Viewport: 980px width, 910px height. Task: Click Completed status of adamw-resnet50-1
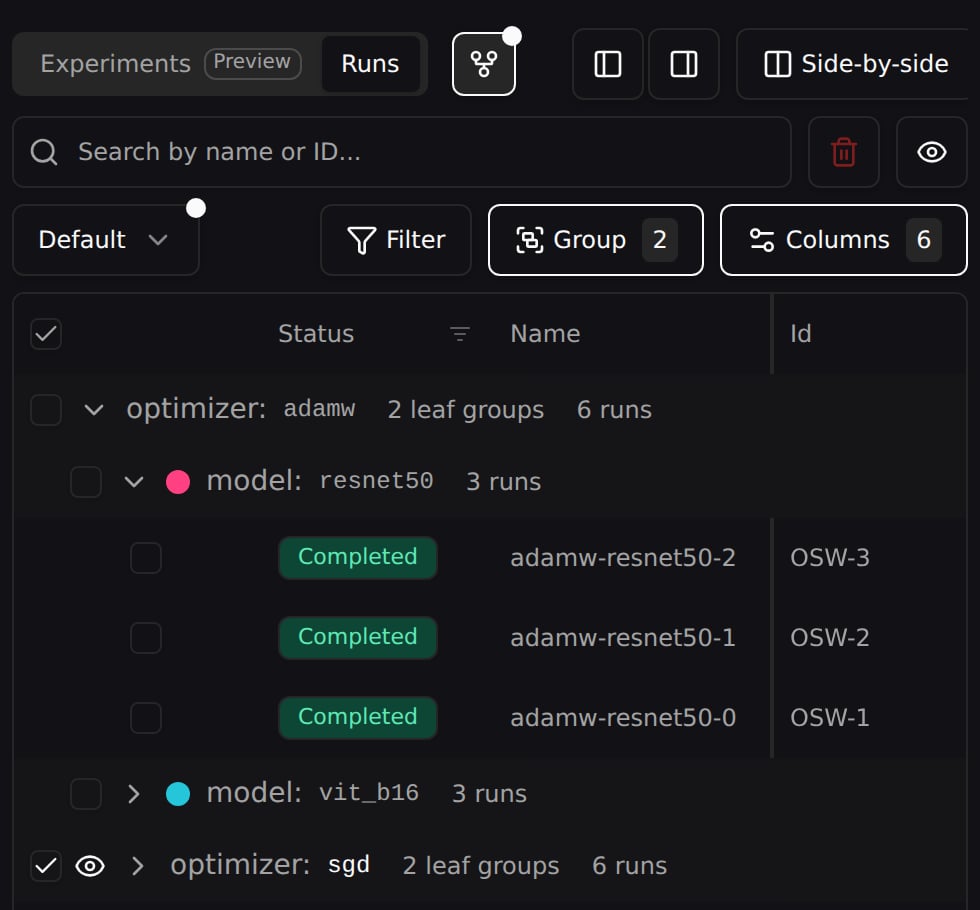(358, 638)
